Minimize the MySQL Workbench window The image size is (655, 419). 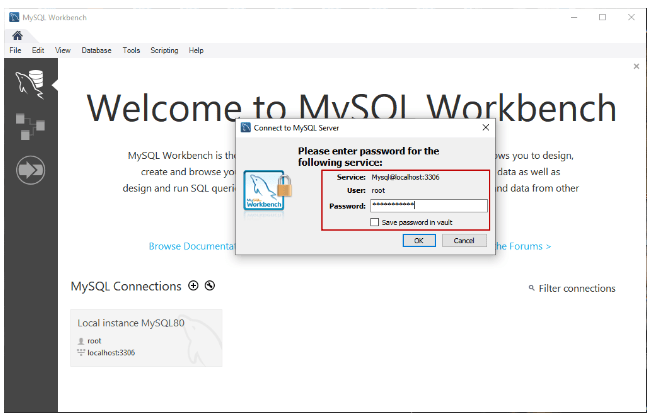(x=574, y=17)
